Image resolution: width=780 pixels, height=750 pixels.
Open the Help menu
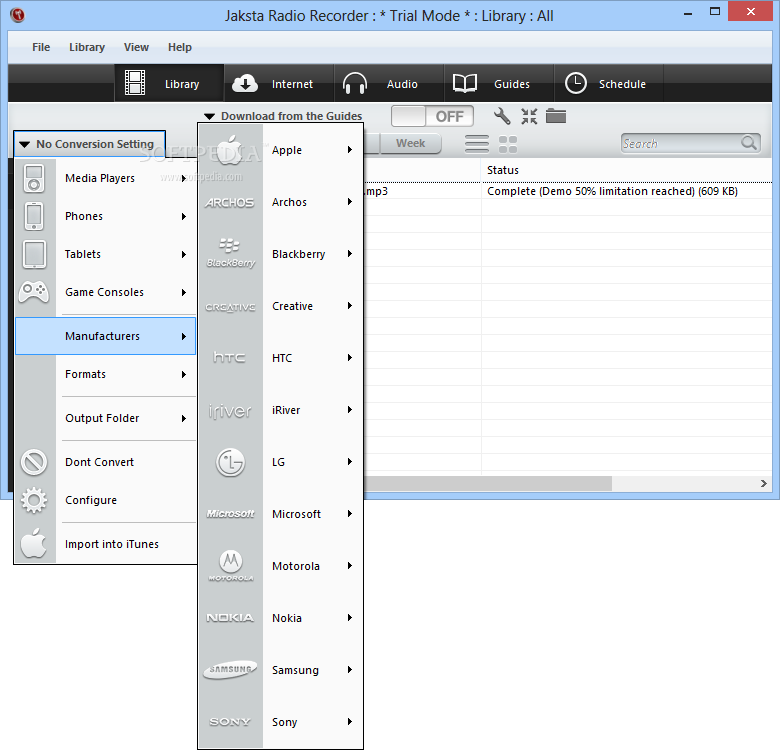(180, 47)
